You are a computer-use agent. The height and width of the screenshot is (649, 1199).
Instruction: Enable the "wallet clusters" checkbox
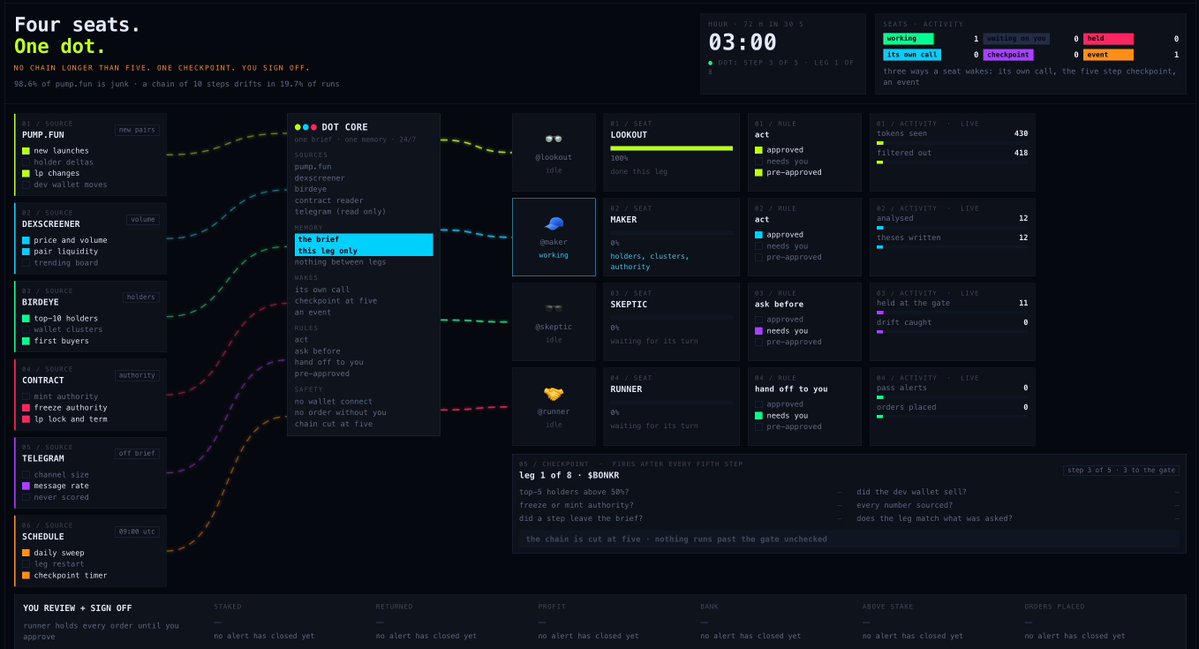26,329
